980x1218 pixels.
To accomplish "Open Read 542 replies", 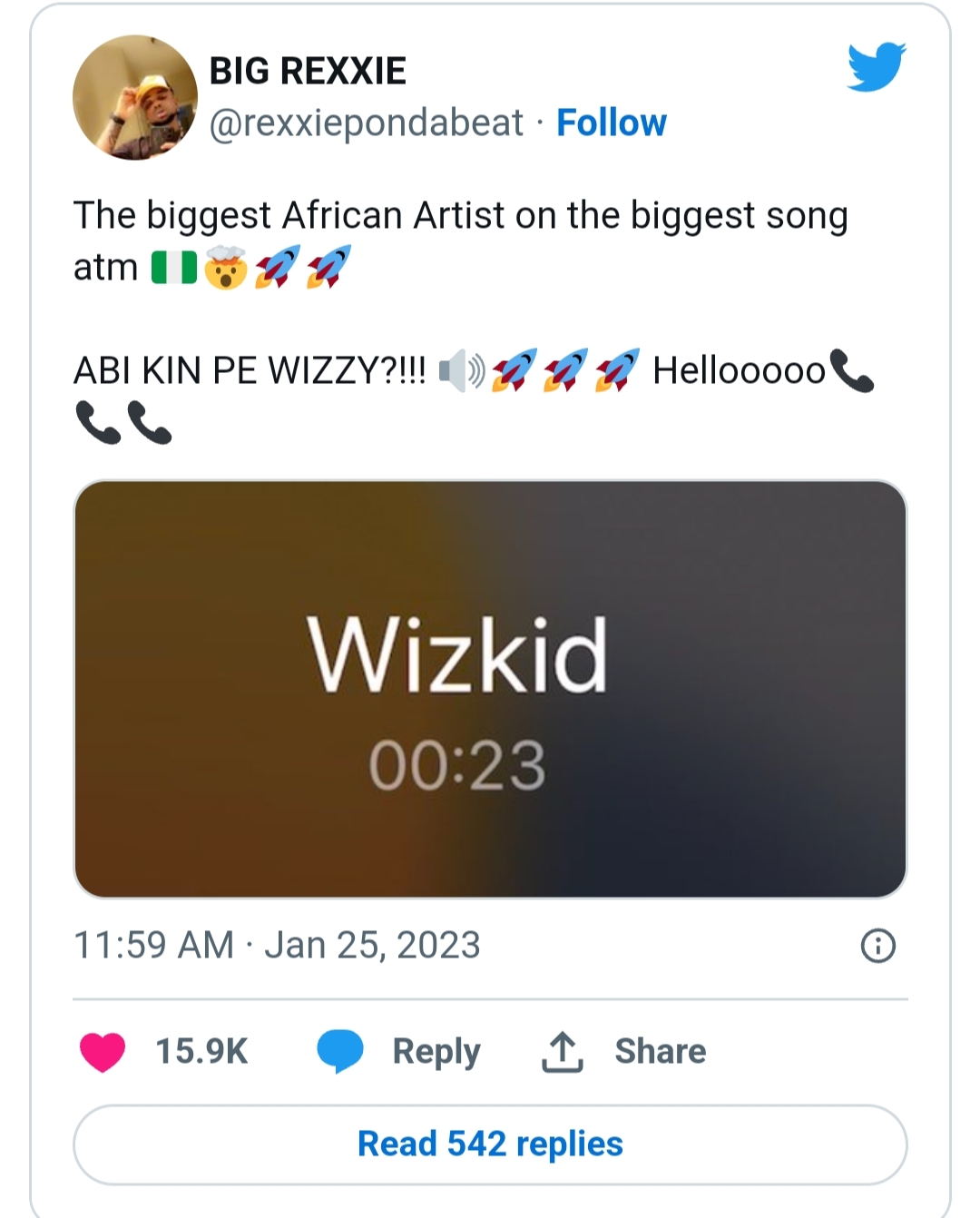I will 490,1144.
